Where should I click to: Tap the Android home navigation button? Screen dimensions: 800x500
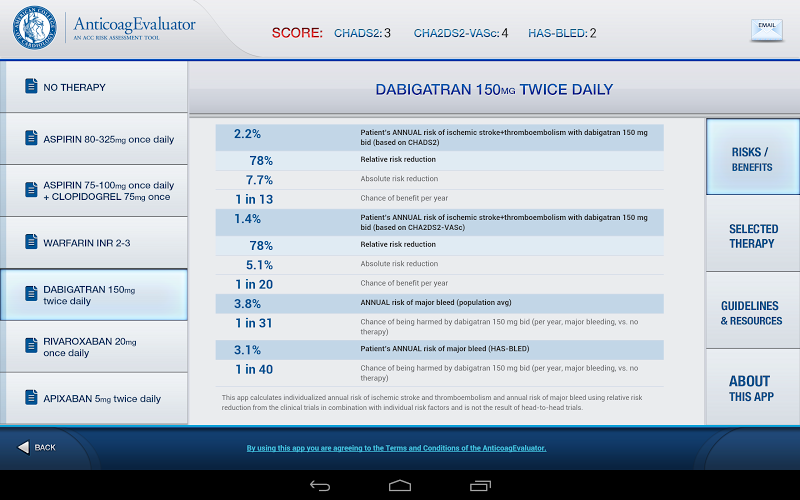399,486
